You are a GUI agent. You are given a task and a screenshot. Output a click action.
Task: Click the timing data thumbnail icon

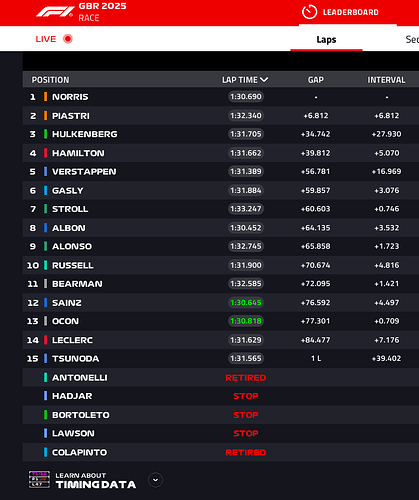pos(39,480)
